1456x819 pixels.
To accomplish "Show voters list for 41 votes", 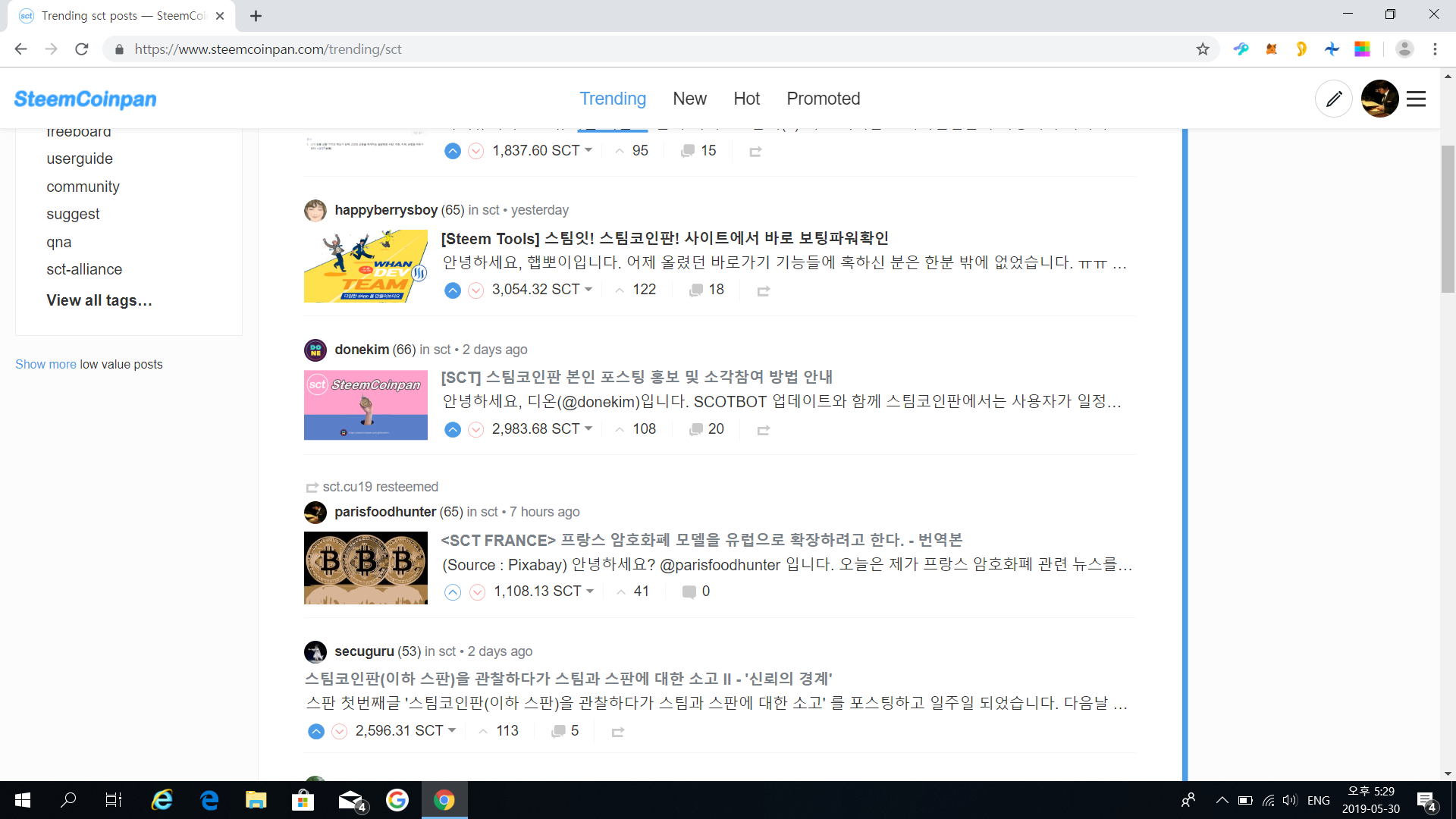I will tap(632, 591).
